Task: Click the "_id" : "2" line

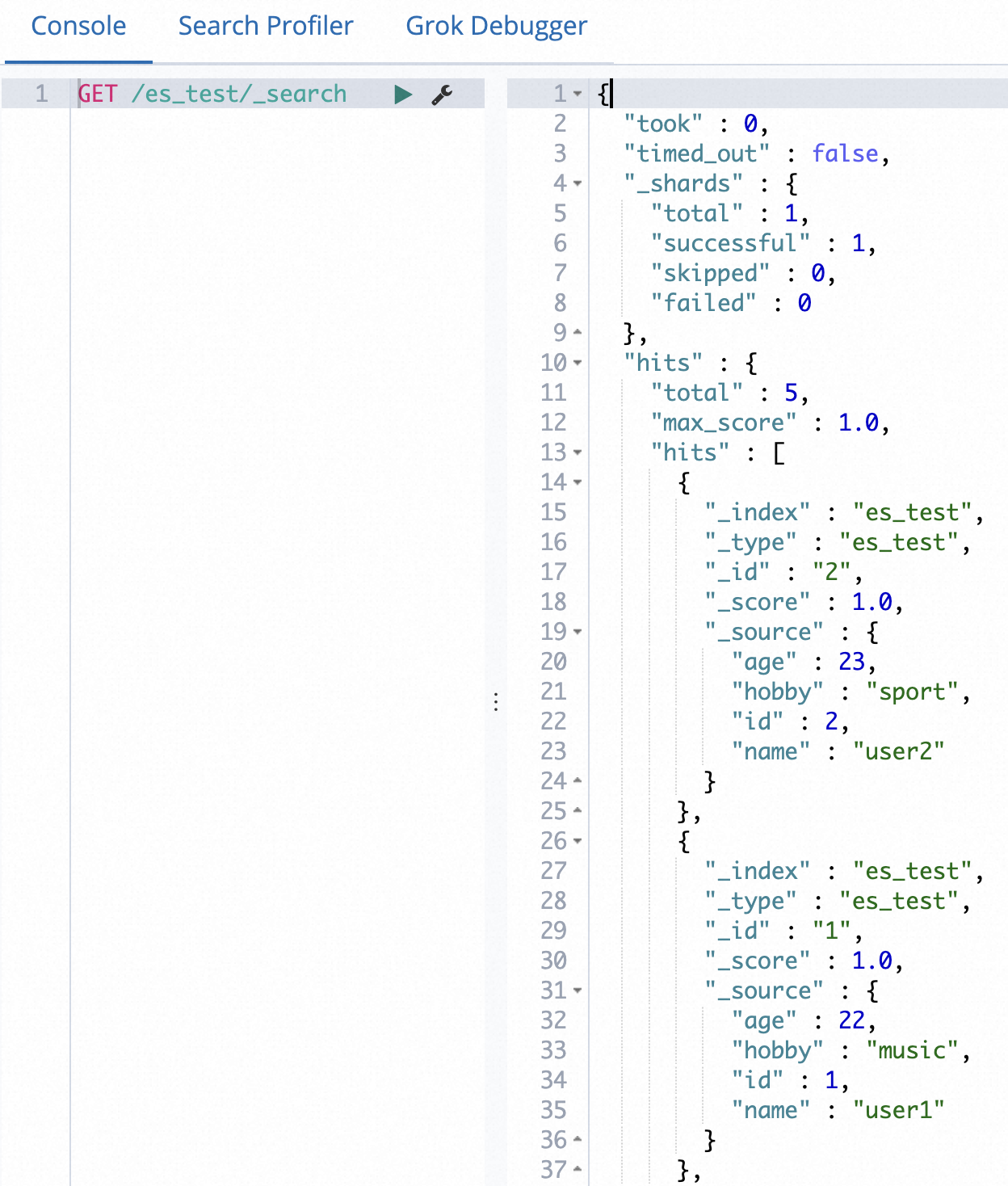Action: (x=783, y=572)
